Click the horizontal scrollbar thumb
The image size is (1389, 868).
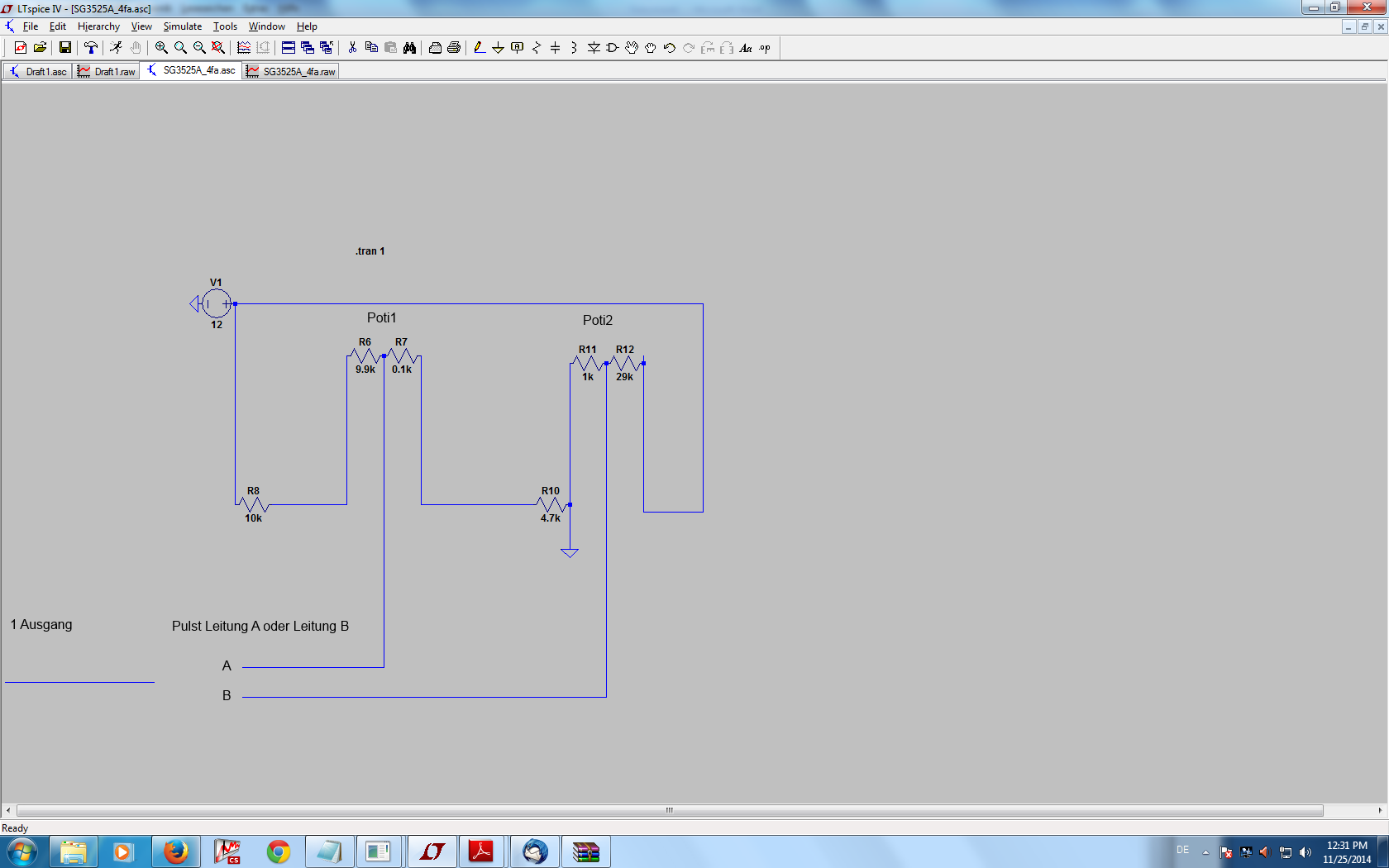coord(670,810)
